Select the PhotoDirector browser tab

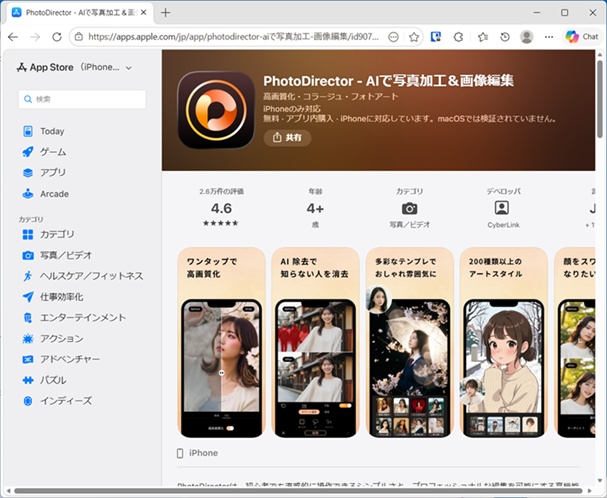tap(80, 13)
